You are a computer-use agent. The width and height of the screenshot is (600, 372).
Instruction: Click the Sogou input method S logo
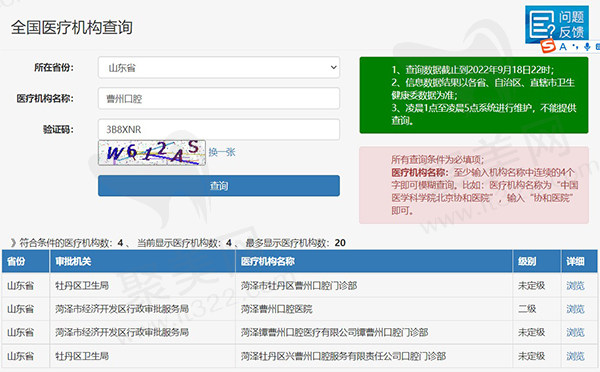click(x=548, y=47)
